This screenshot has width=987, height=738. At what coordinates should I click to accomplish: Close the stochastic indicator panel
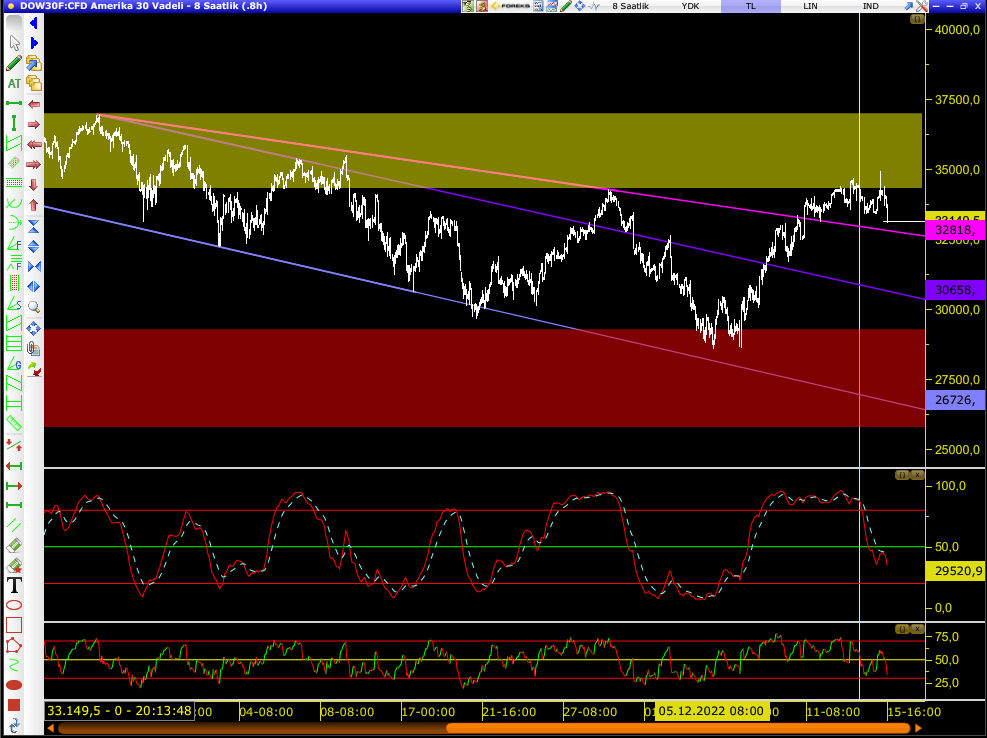917,475
